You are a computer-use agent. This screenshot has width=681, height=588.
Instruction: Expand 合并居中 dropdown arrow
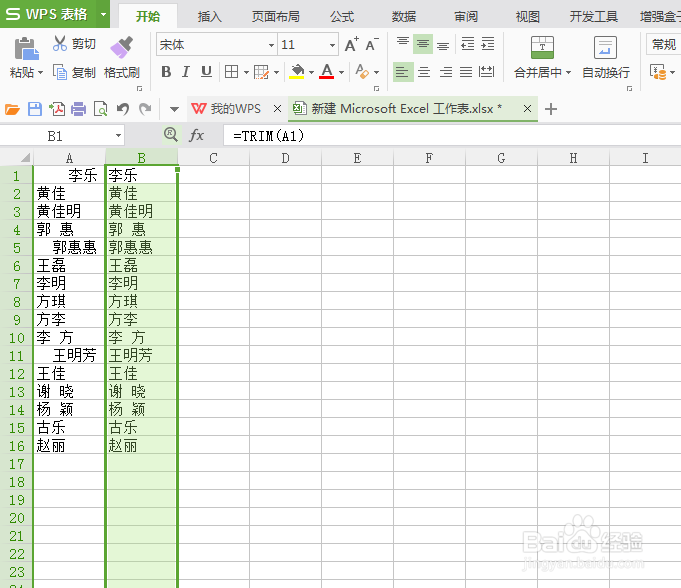point(568,73)
